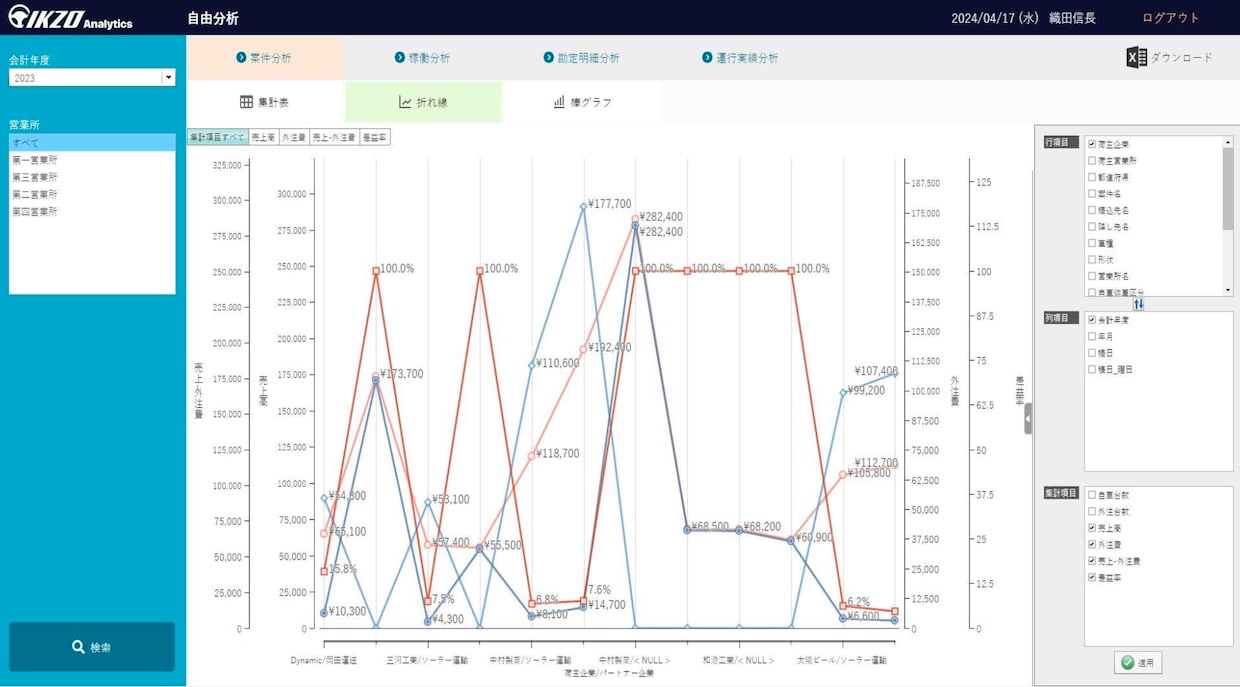Click the Excel download icon
This screenshot has height=687, width=1240.
[1136, 58]
